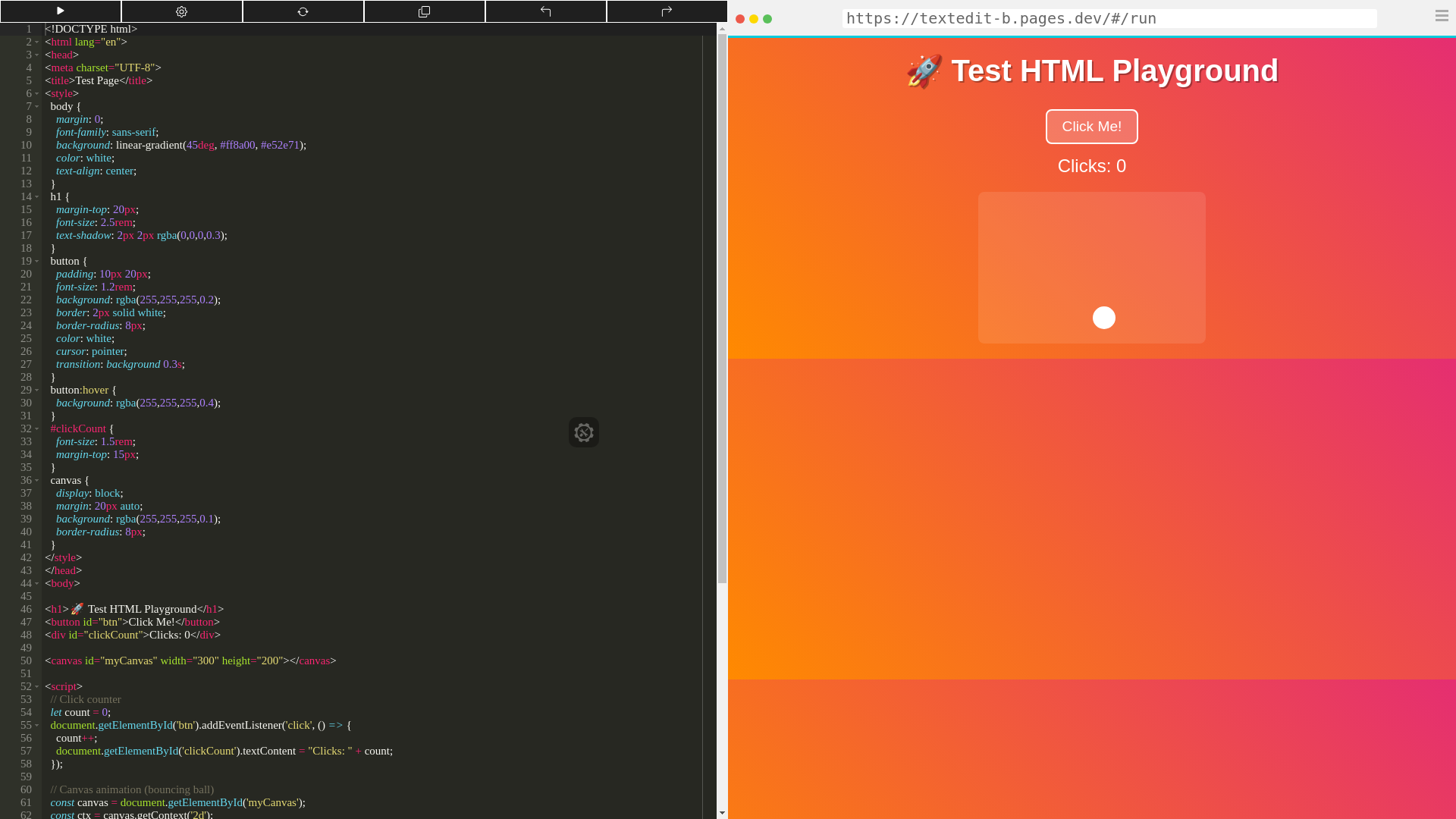Open the hamburger menu in the preview browser
This screenshot has height=819, width=1456.
1442,15
